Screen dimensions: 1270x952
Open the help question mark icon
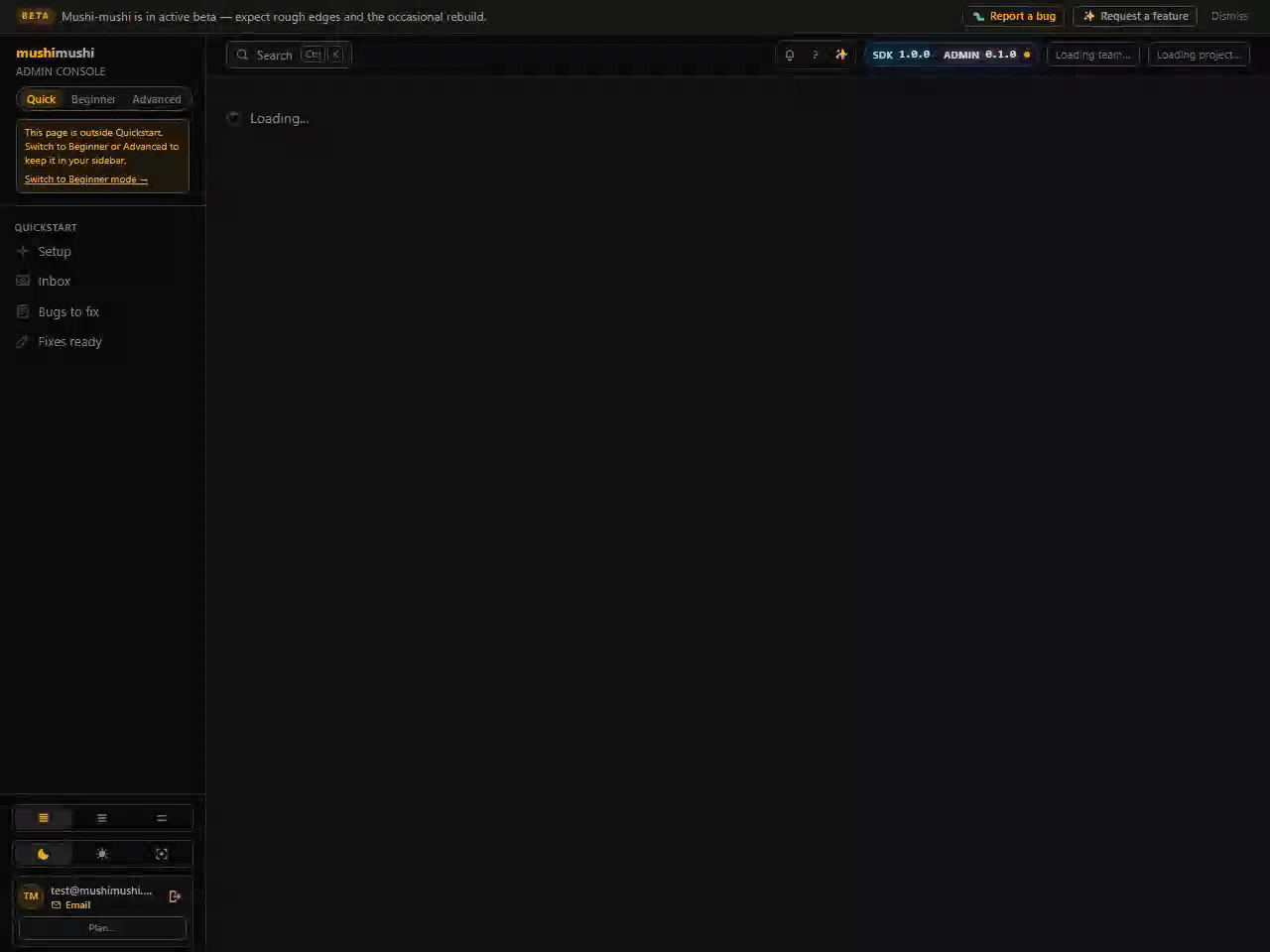(x=816, y=56)
